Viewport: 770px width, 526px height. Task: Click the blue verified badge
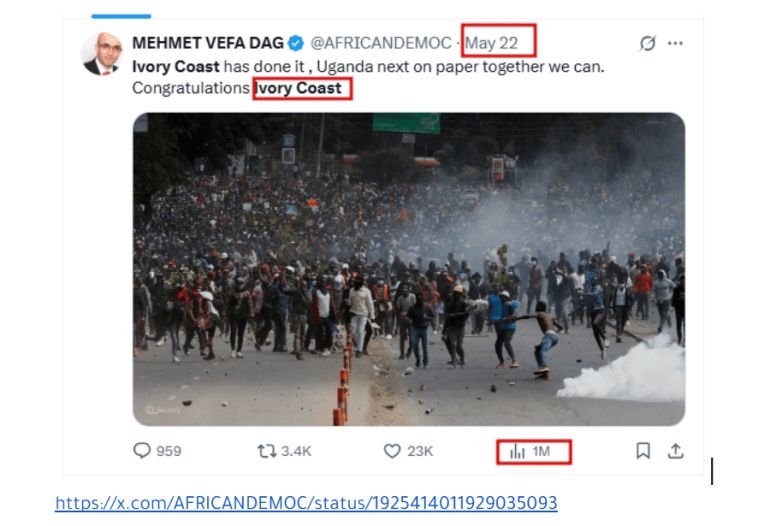296,43
